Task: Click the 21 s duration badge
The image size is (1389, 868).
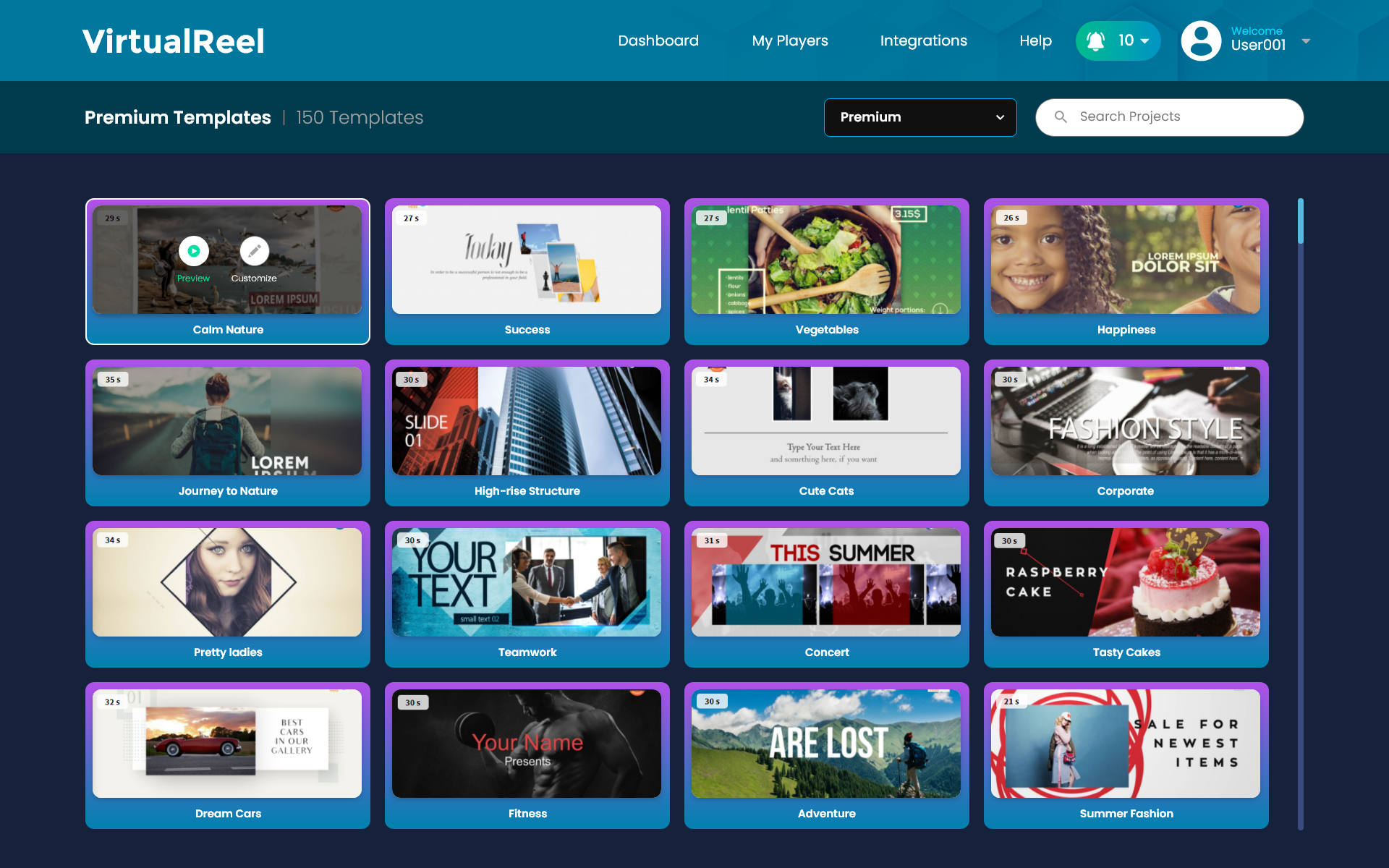Action: 1011,701
